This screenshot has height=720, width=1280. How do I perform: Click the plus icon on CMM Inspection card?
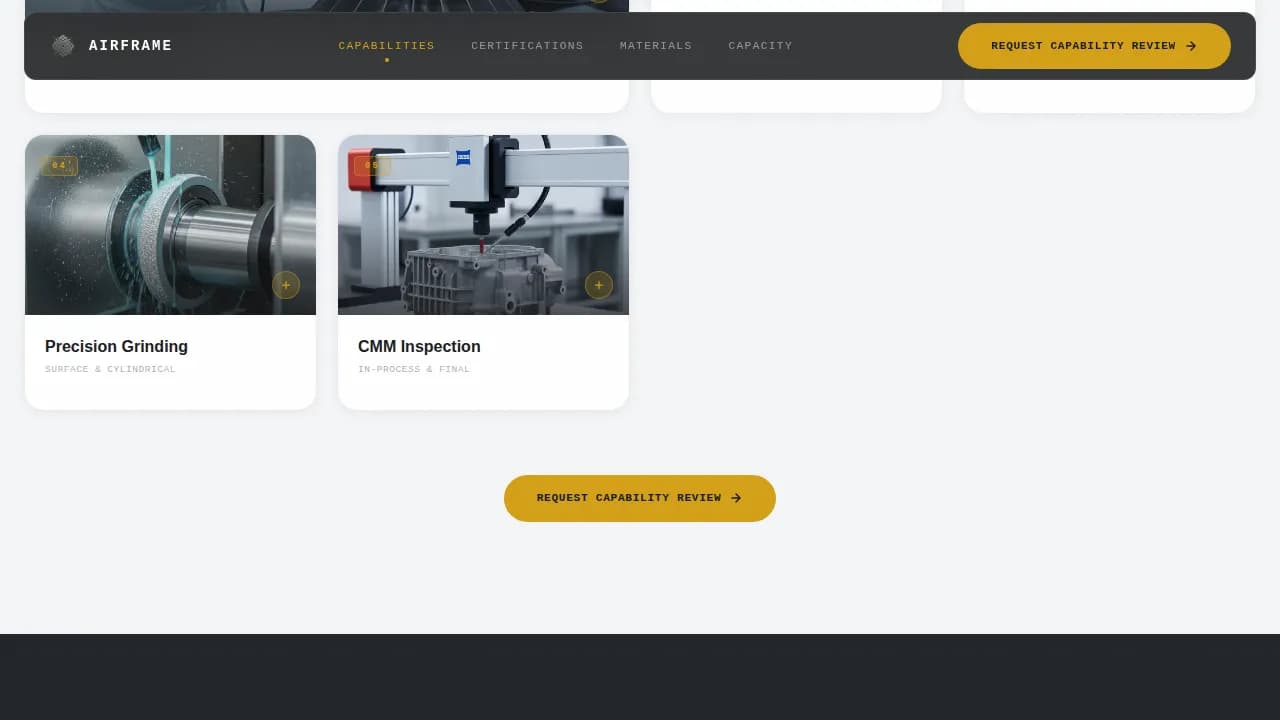599,285
